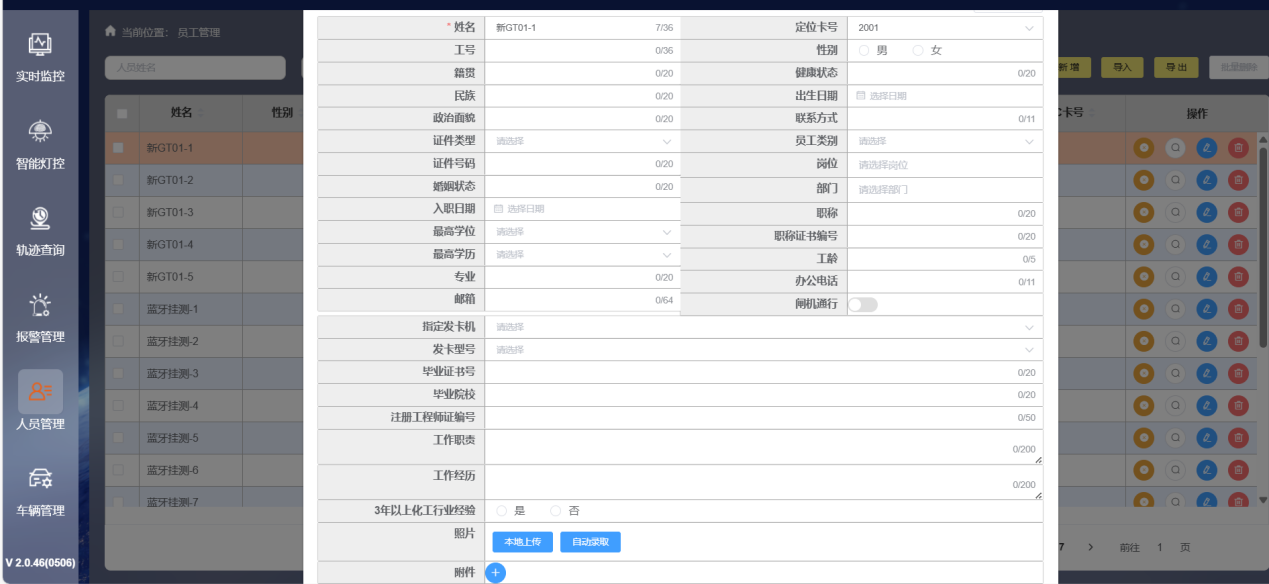The width and height of the screenshot is (1269, 584).
Task: Select 是 for 3年以上化工行业经验
Action: coord(502,511)
